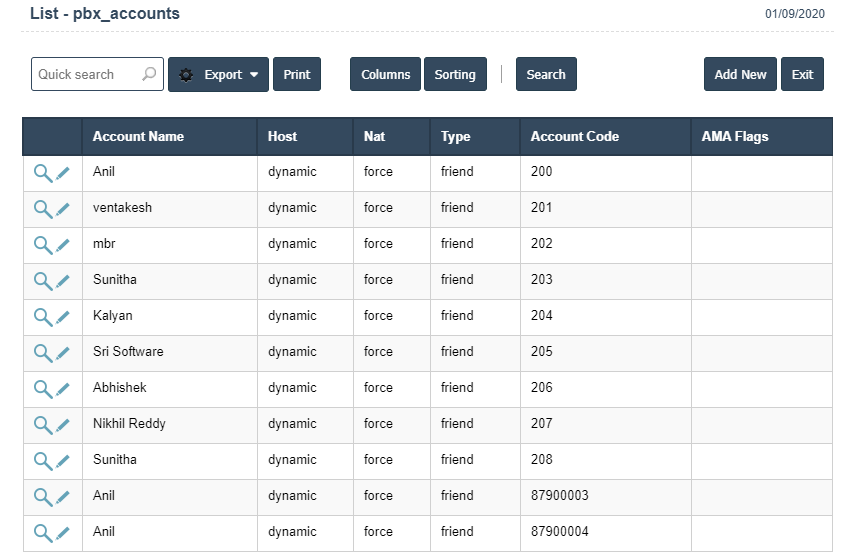Edit the Kalyan account row
Screen dimensions: 852x555
62,317
